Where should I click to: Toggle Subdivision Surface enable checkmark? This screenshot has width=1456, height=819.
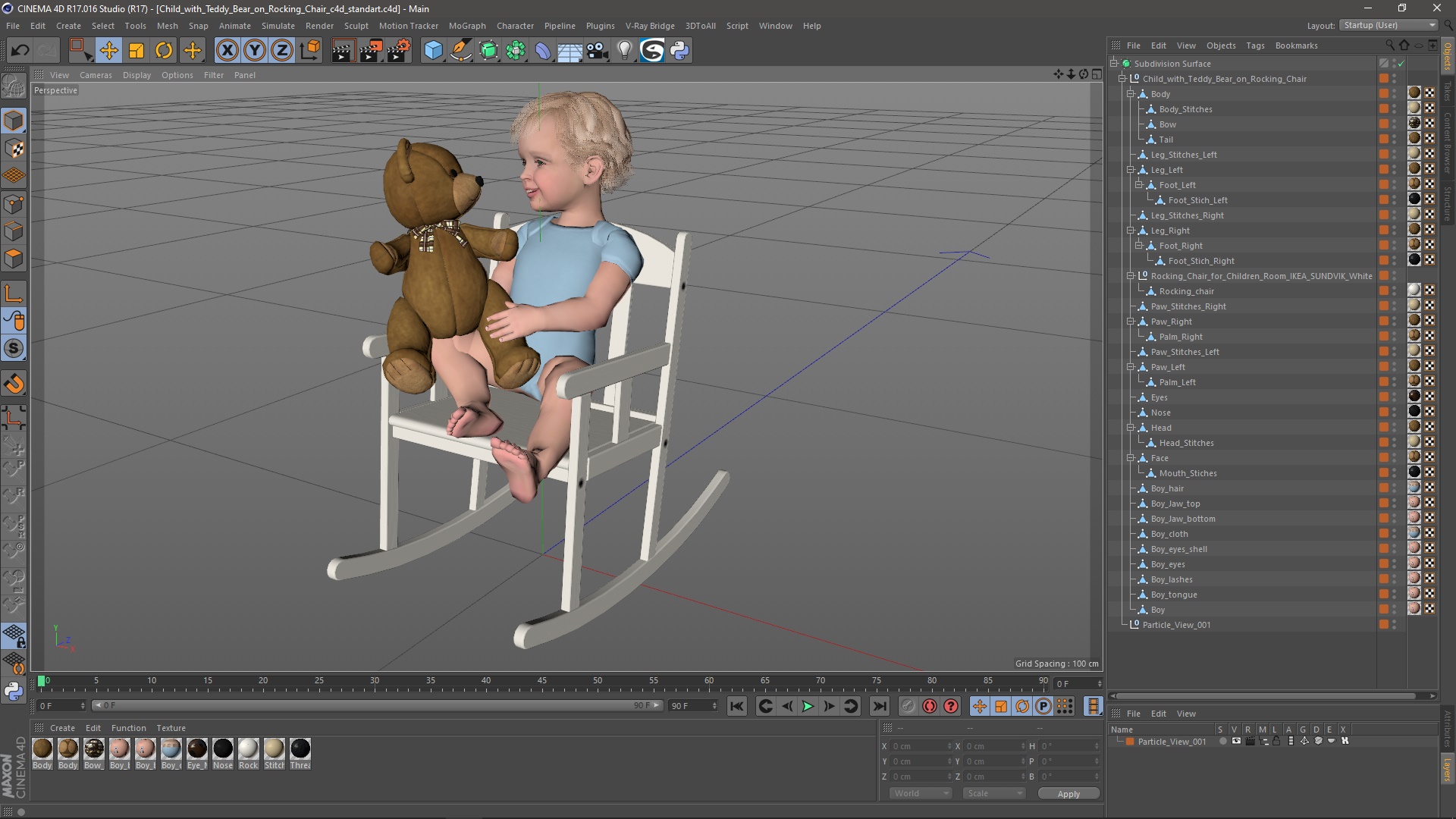coord(1401,64)
